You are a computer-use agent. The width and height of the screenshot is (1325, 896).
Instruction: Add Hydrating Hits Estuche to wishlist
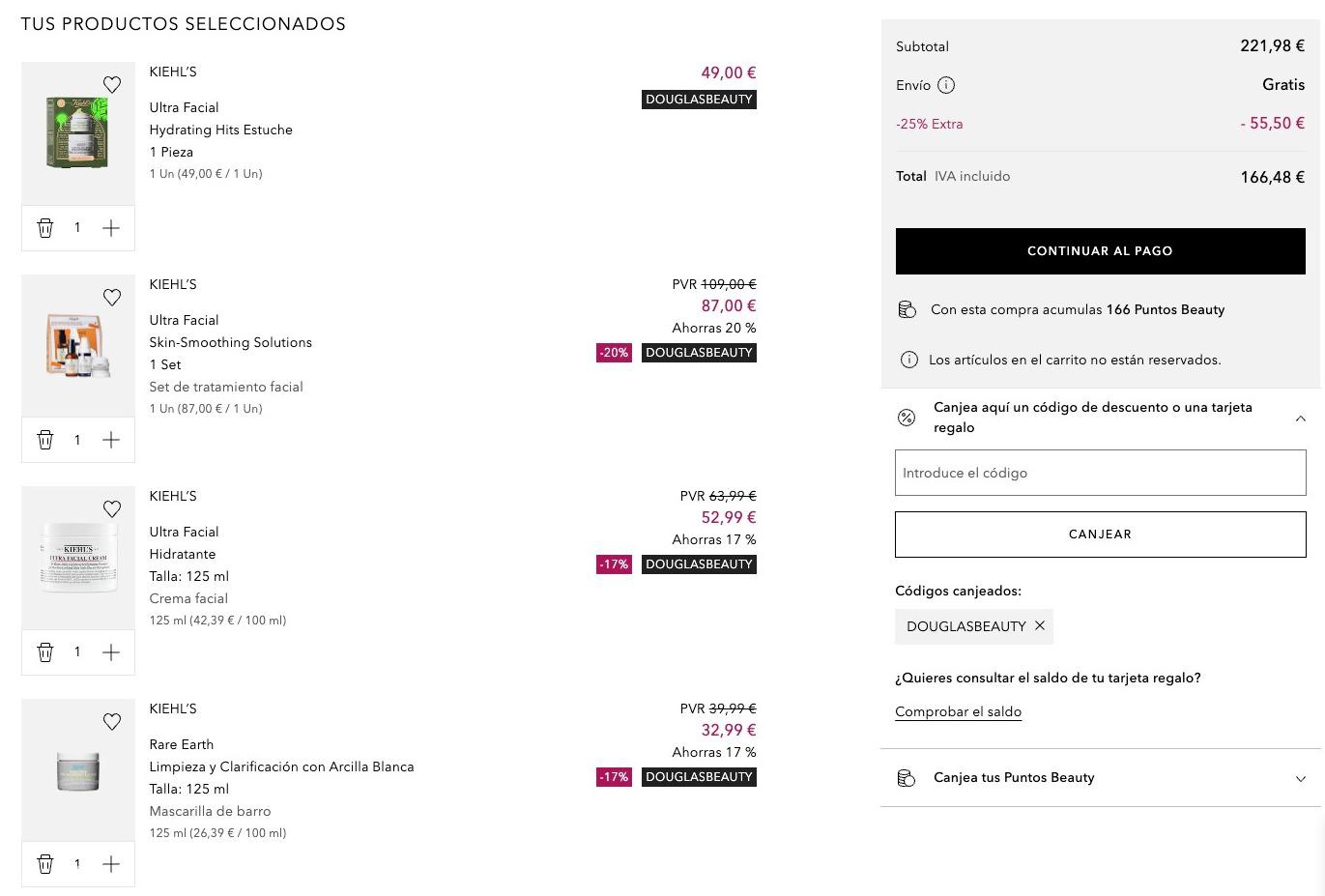click(112, 85)
